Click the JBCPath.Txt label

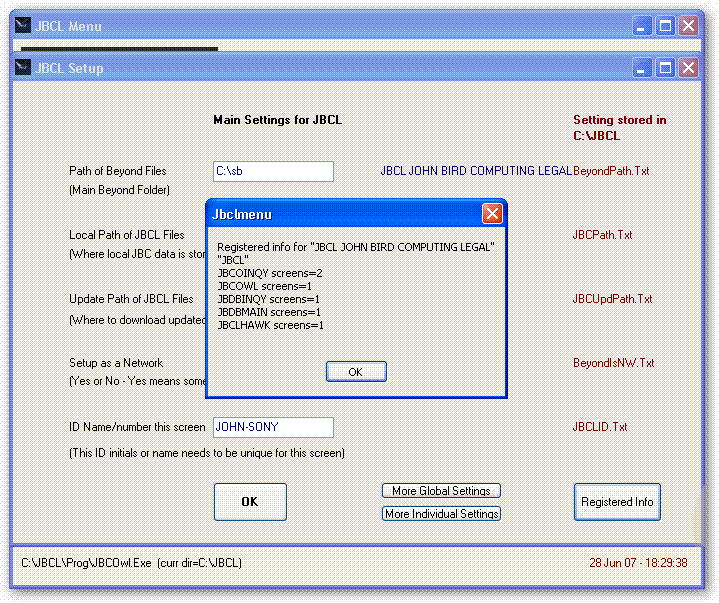coord(603,235)
